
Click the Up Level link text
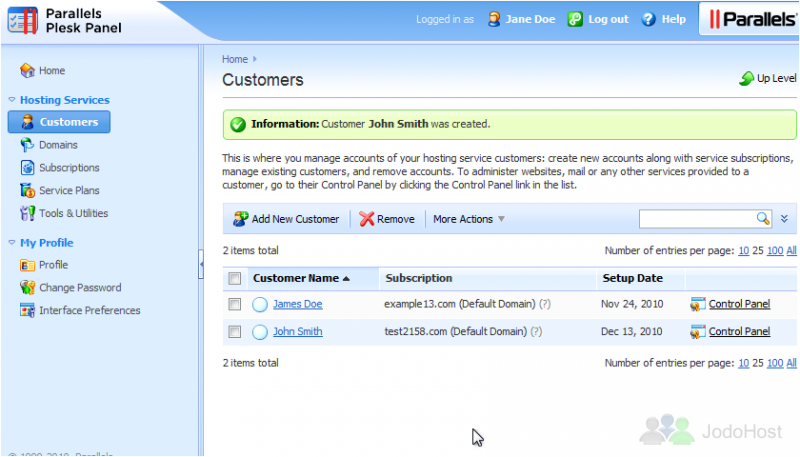click(x=777, y=79)
